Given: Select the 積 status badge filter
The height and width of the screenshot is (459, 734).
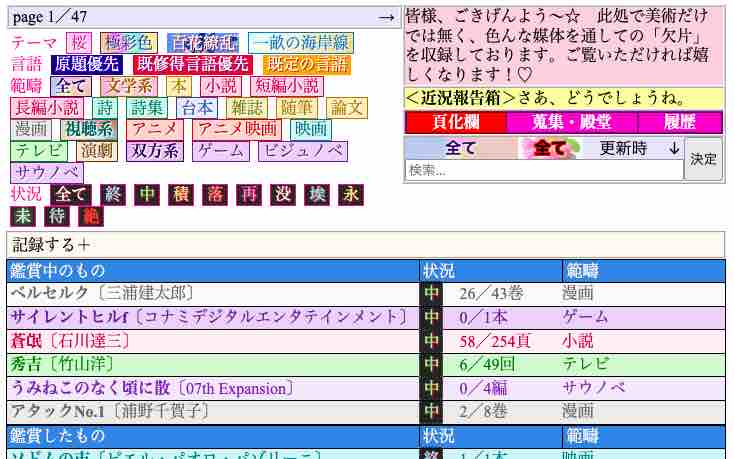Looking at the screenshot, I should coord(180,195).
